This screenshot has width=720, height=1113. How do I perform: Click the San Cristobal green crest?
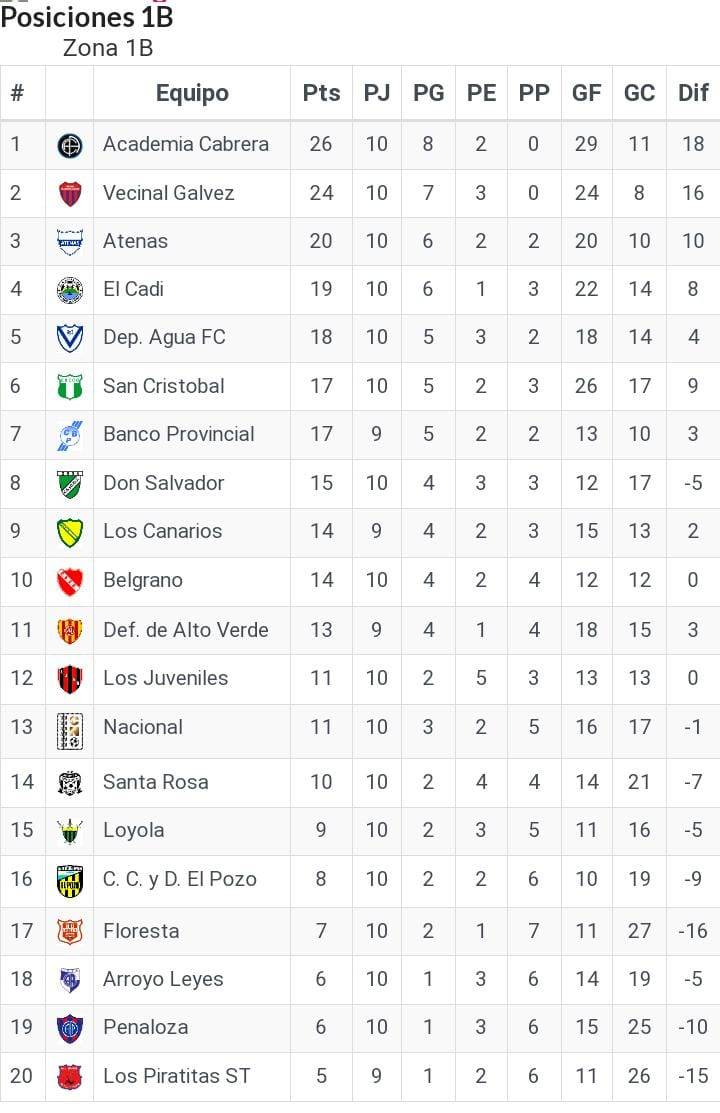70,386
